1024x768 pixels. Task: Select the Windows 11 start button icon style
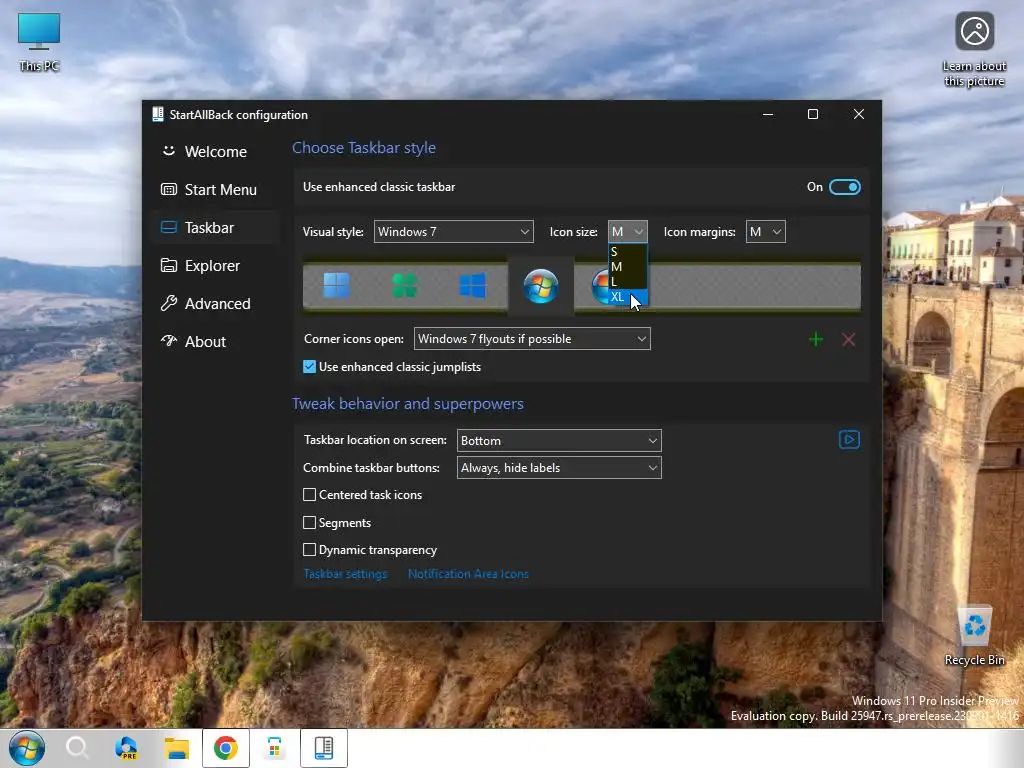point(336,286)
